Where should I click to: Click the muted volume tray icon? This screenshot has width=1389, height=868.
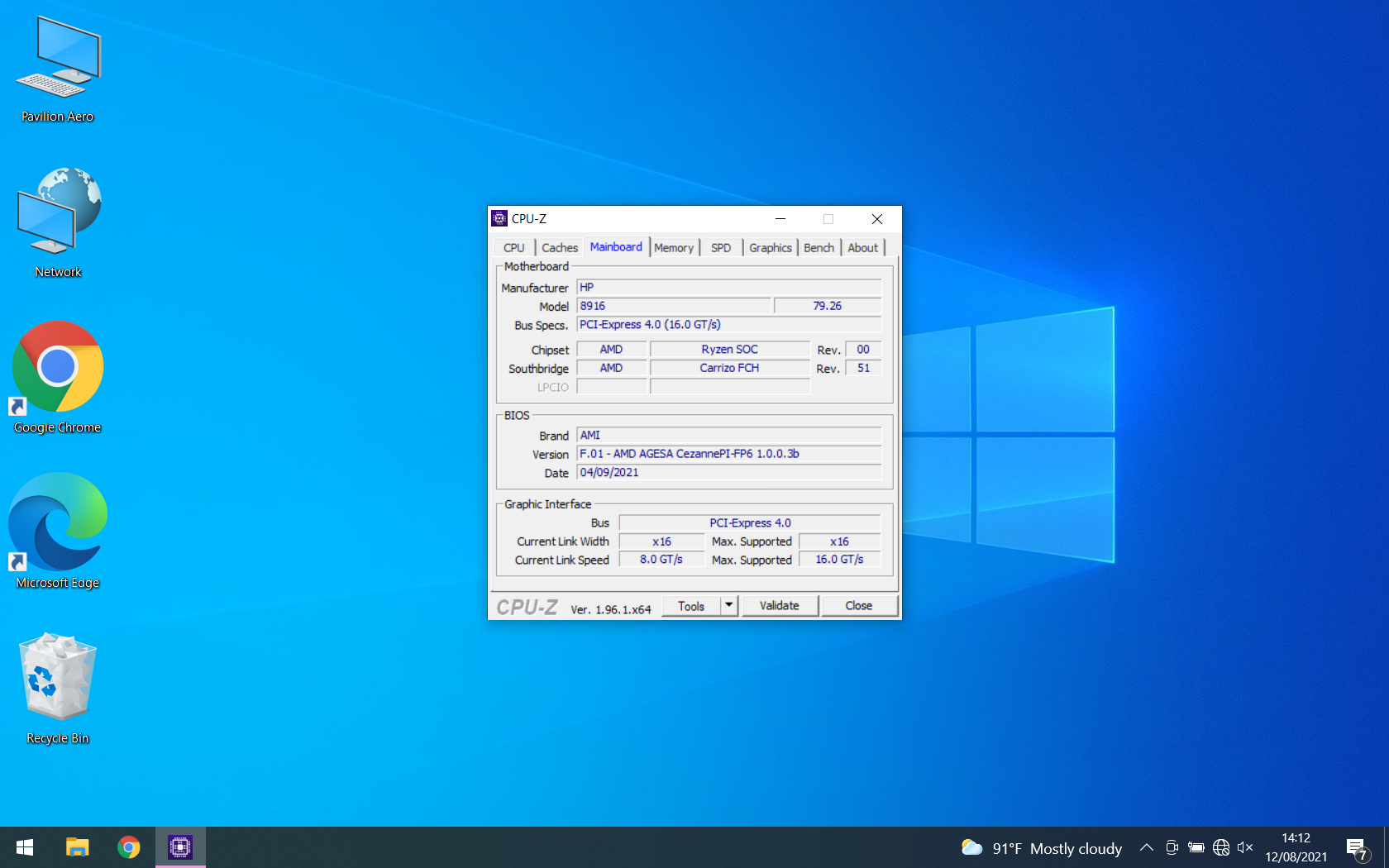click(x=1245, y=847)
